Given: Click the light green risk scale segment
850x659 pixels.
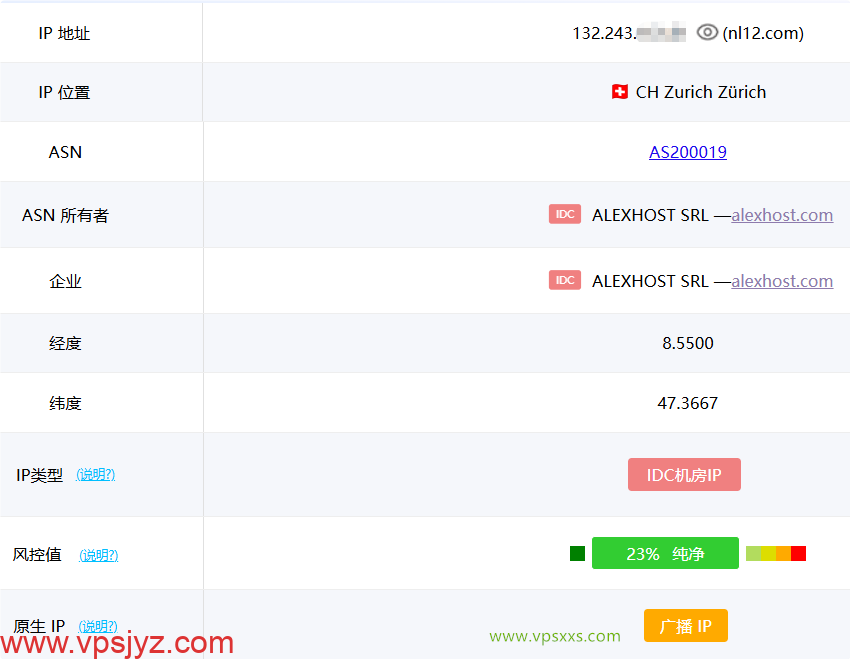Looking at the screenshot, I should [754, 553].
